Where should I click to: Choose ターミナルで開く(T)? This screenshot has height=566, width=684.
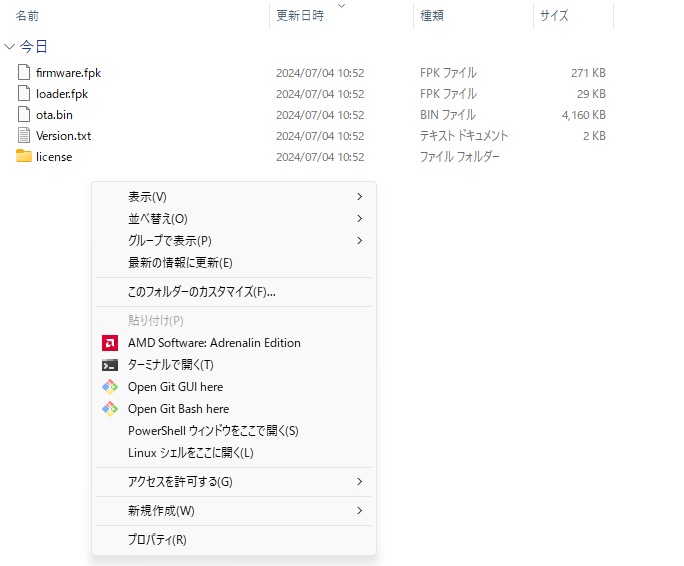click(x=234, y=365)
